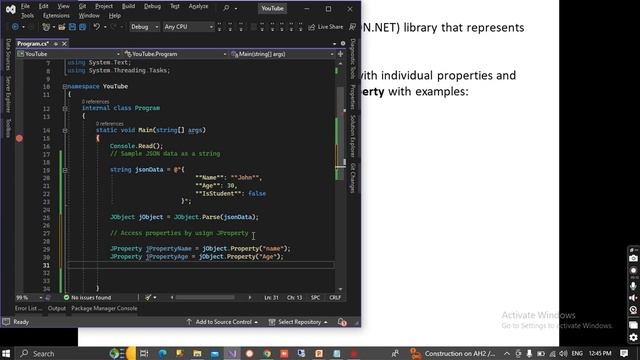Open the Extensions menu
This screenshot has width=640, height=360.
click(x=56, y=16)
